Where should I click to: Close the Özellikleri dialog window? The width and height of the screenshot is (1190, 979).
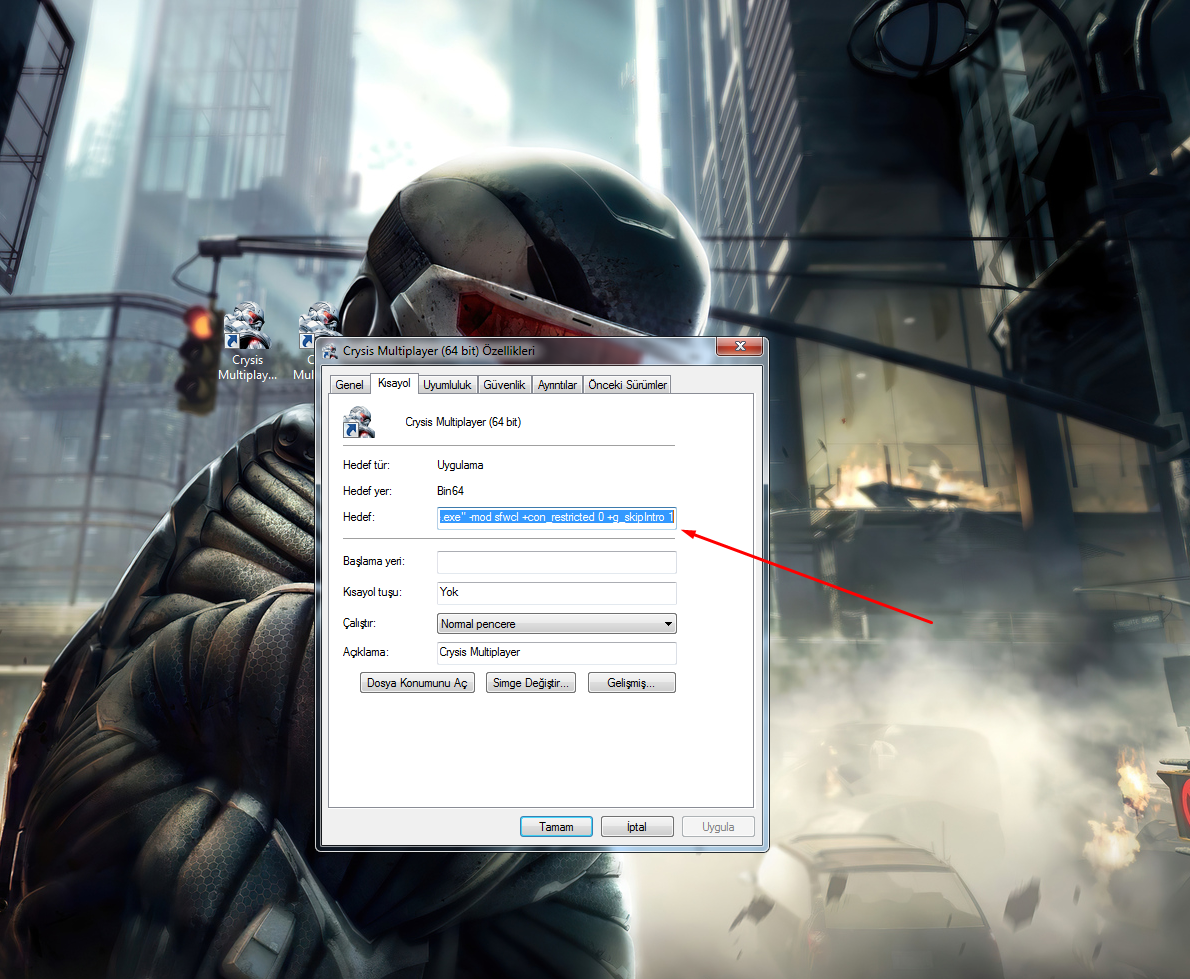point(740,347)
